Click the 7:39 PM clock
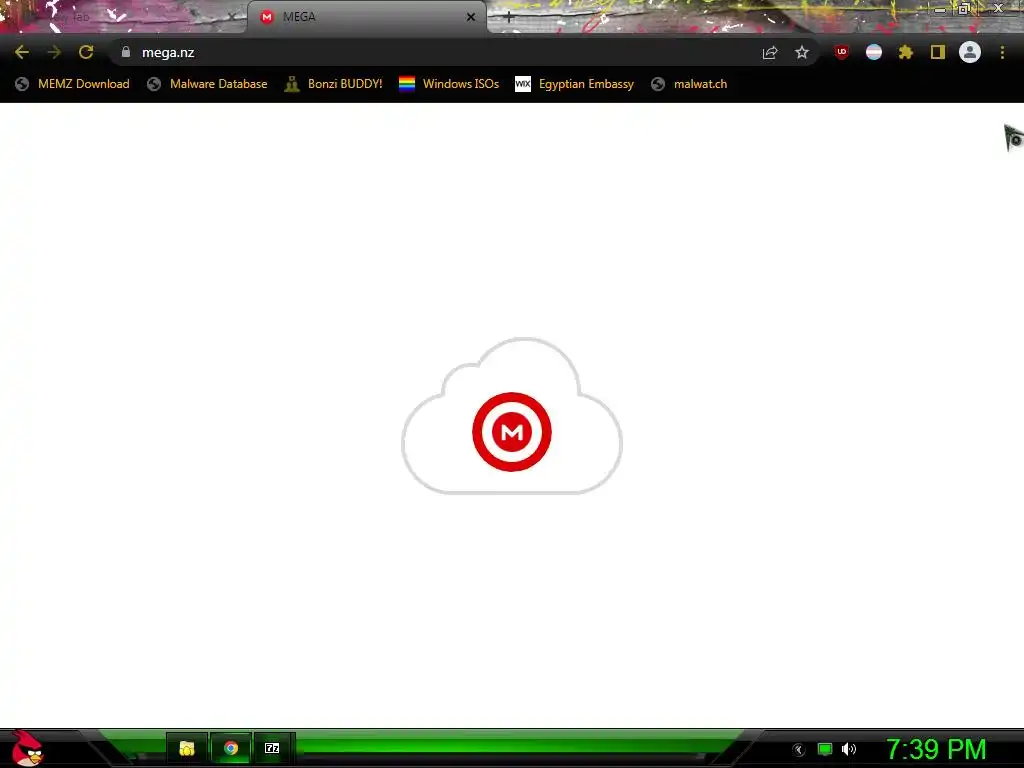 (936, 749)
